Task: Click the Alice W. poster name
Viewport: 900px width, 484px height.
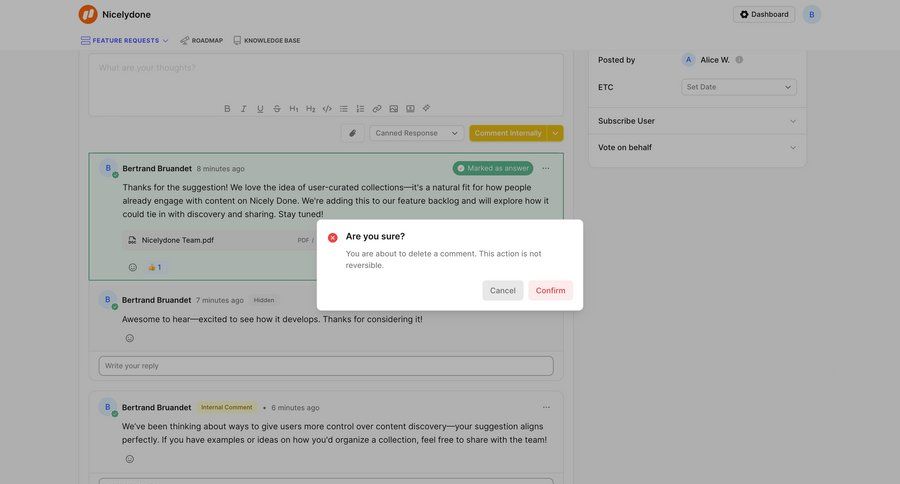Action: pos(715,60)
